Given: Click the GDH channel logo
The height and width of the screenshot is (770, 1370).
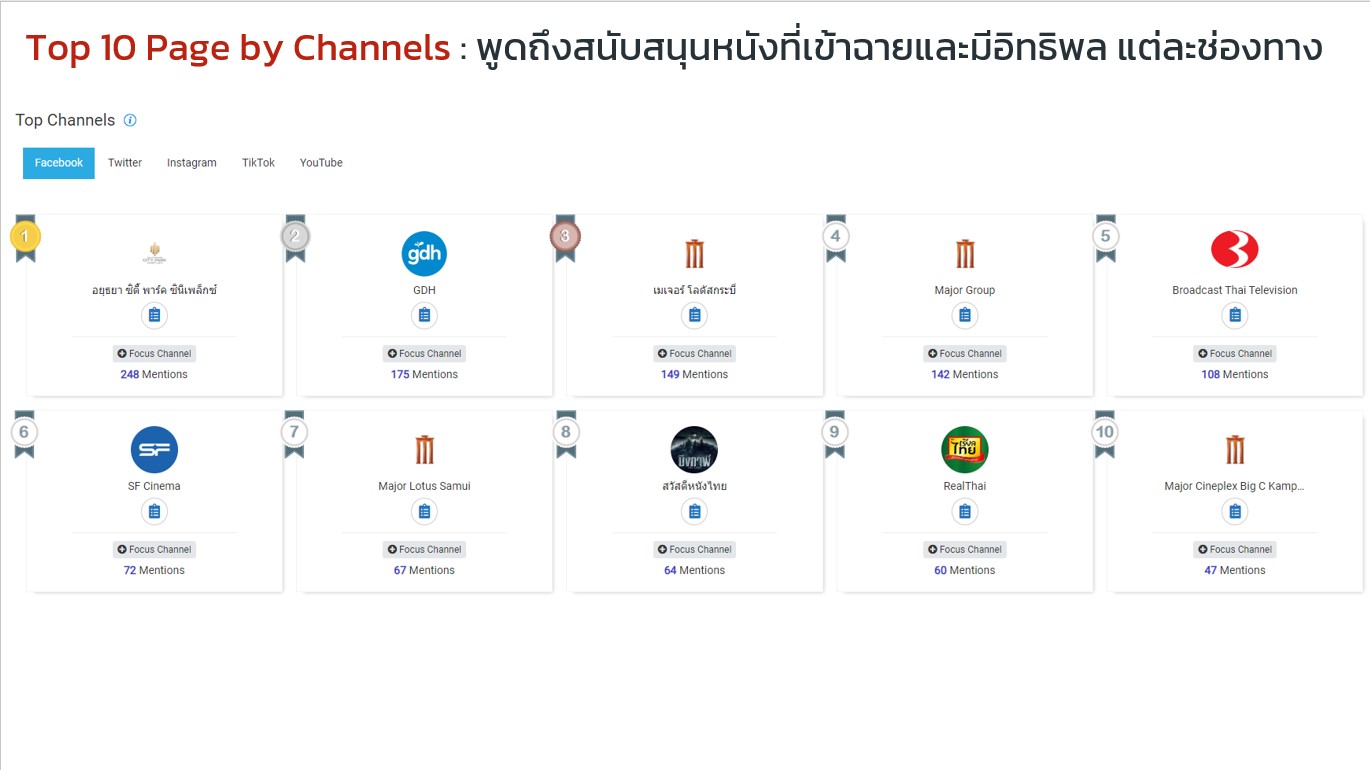Looking at the screenshot, I should [424, 254].
